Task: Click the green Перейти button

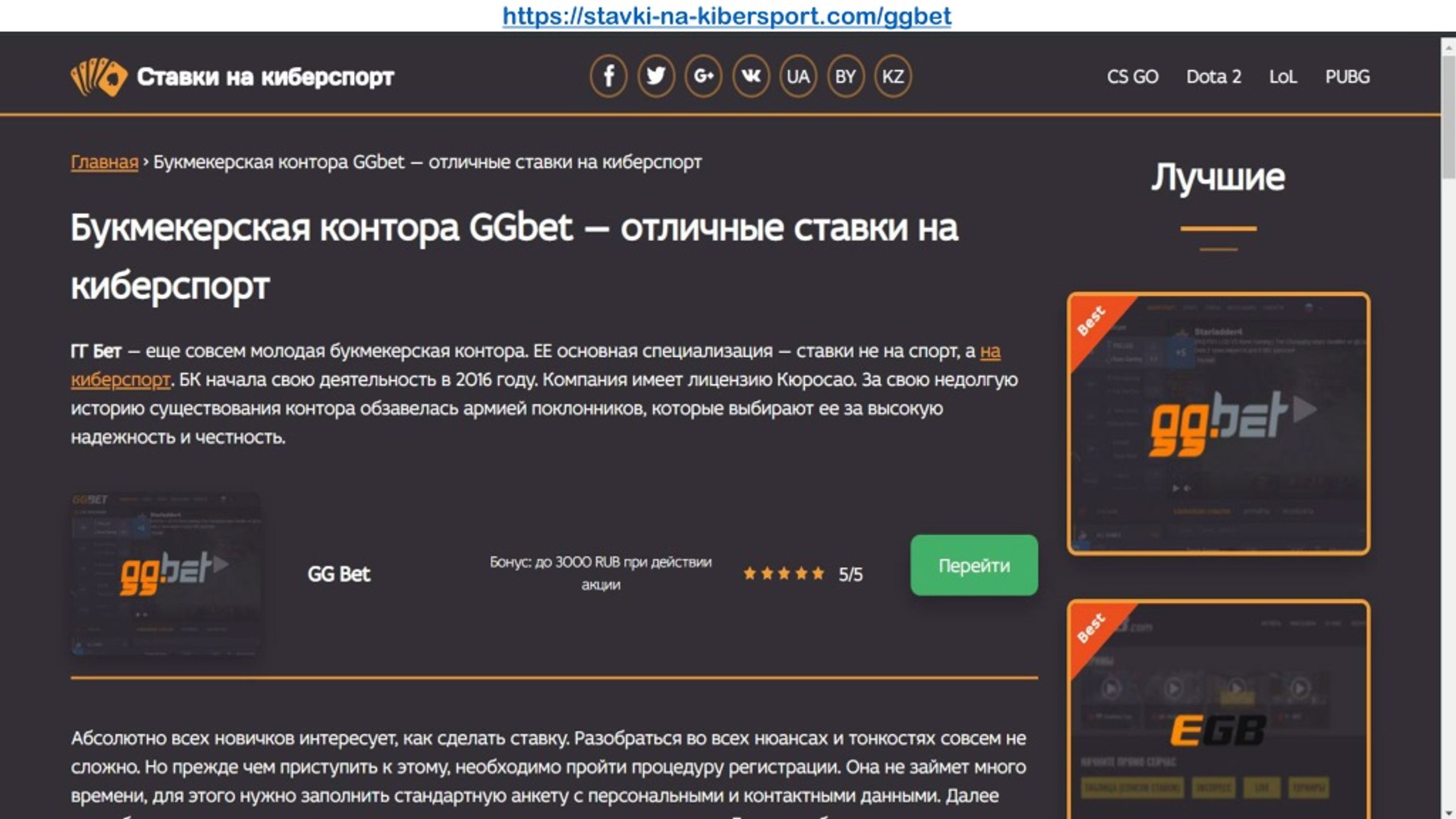Action: 974,565
